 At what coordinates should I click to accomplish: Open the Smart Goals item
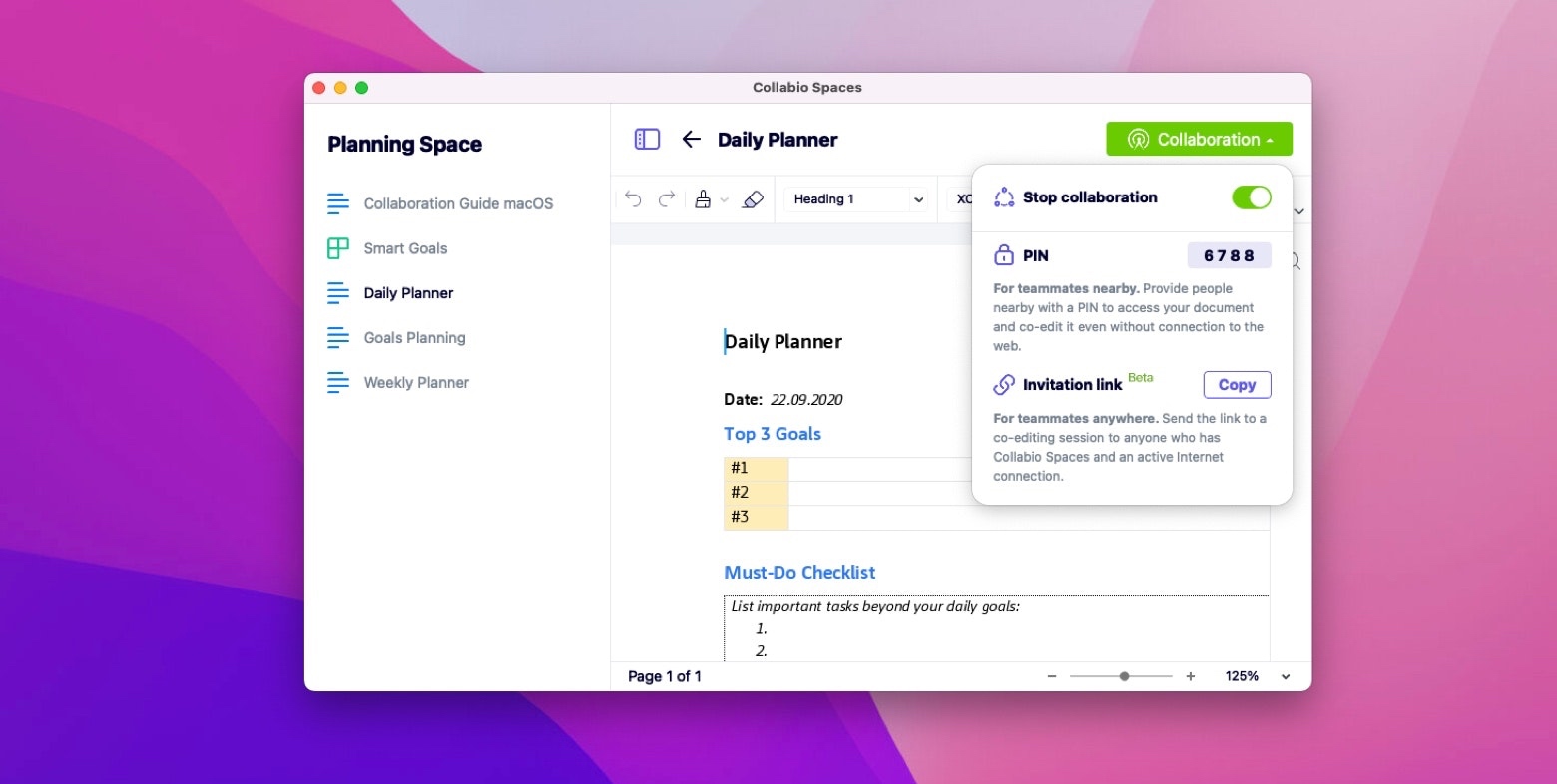405,248
